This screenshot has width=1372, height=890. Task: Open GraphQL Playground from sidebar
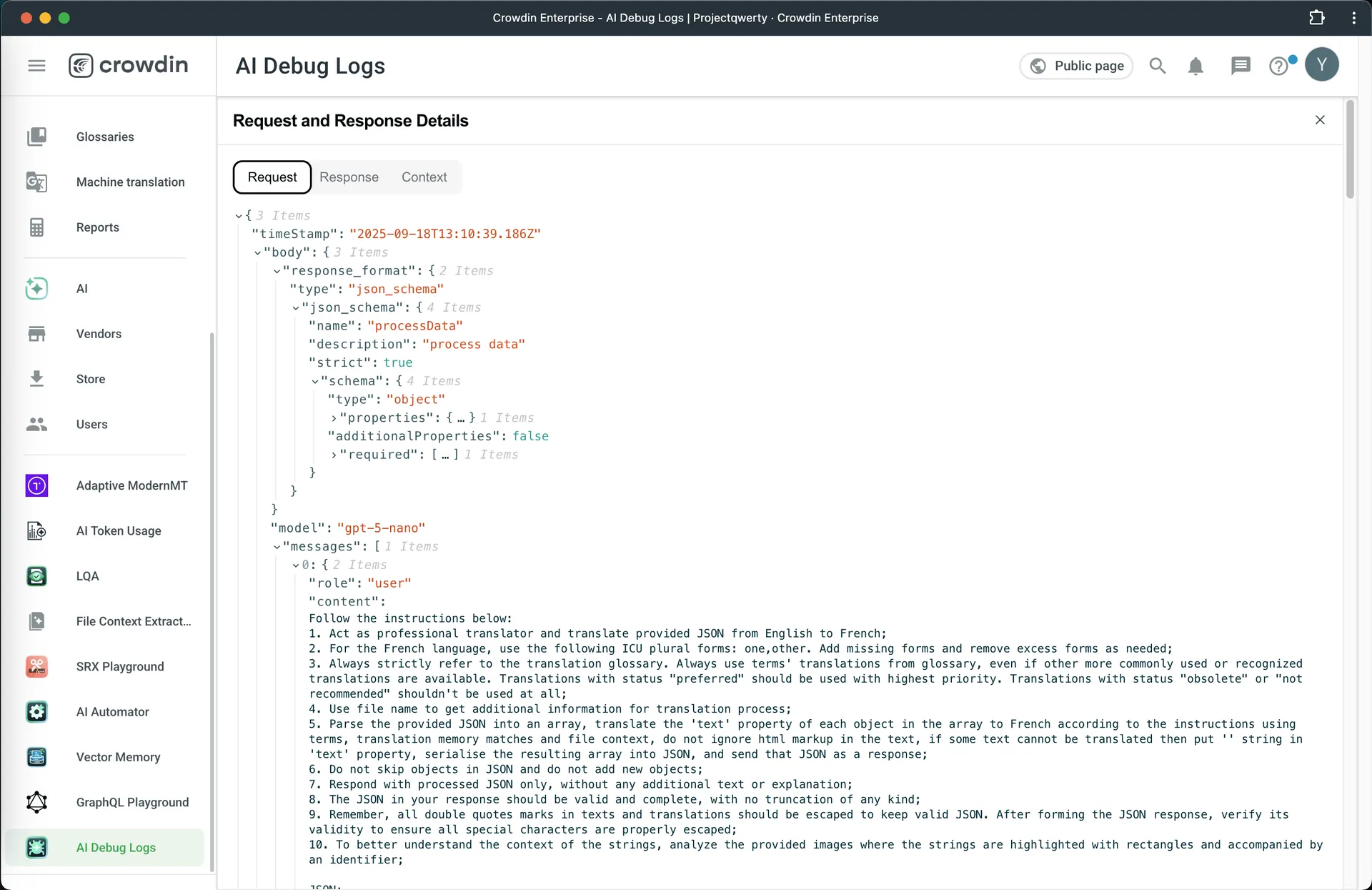tap(132, 802)
